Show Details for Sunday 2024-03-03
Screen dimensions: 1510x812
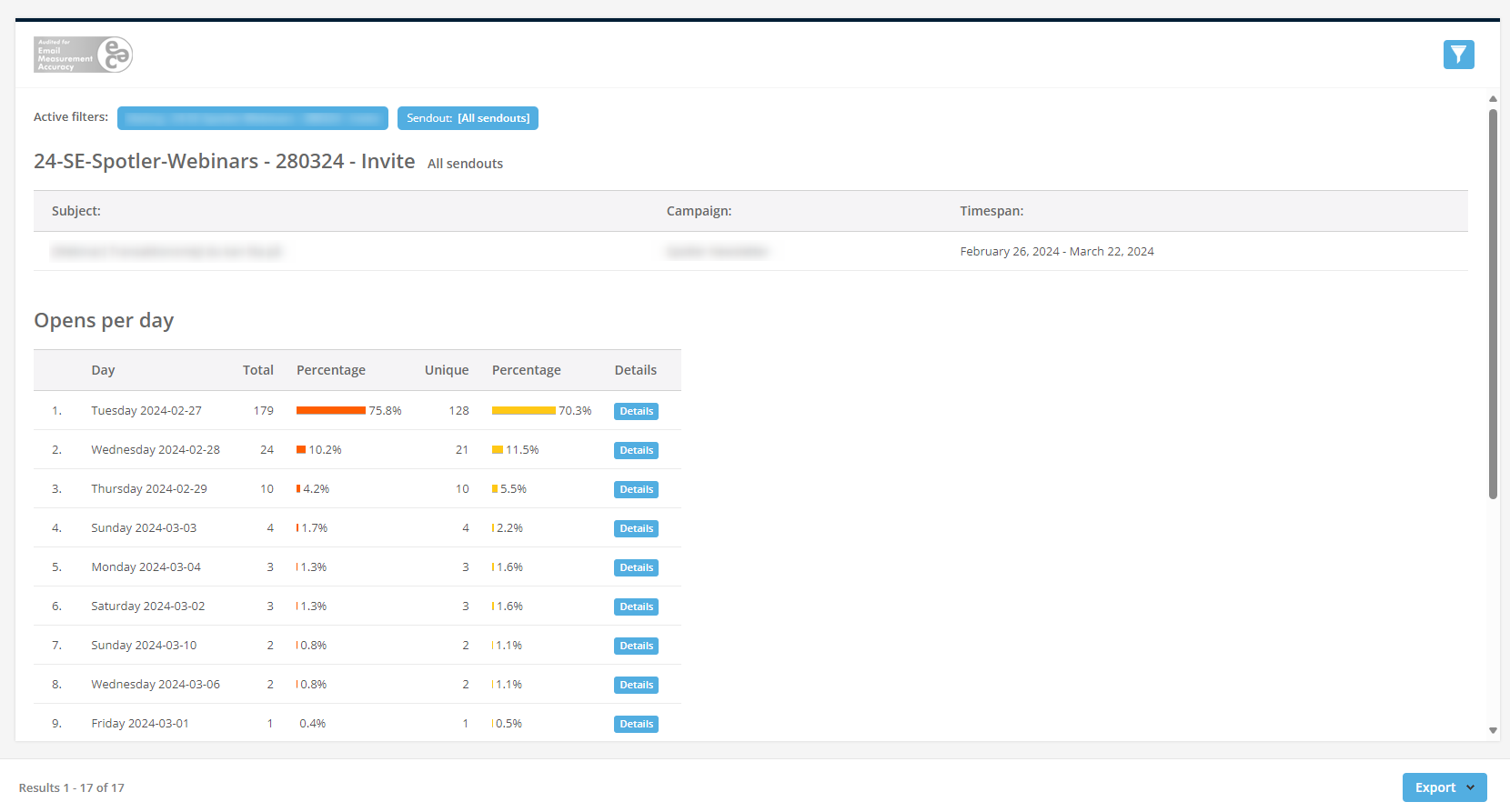(x=636, y=528)
